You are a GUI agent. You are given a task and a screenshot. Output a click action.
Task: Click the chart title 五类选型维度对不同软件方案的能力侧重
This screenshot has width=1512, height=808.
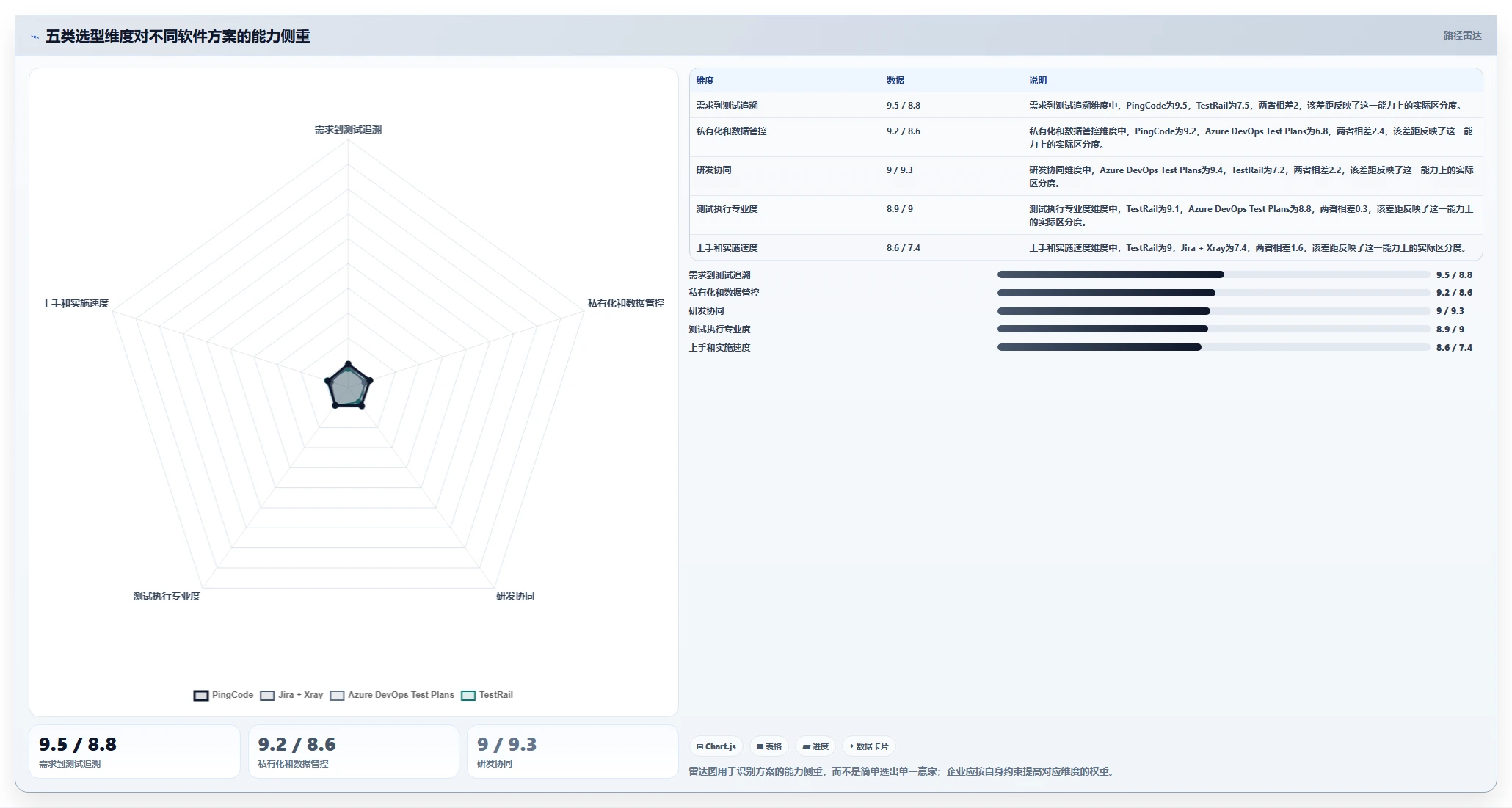point(178,36)
